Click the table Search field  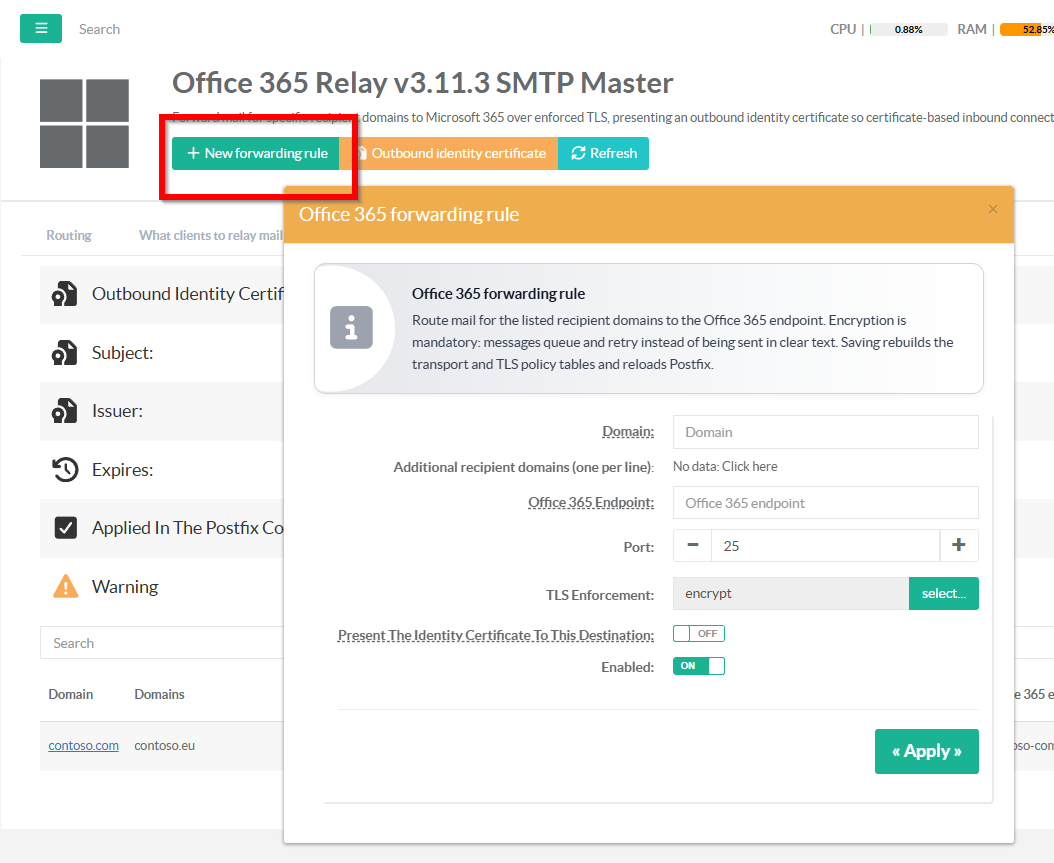tap(161, 643)
